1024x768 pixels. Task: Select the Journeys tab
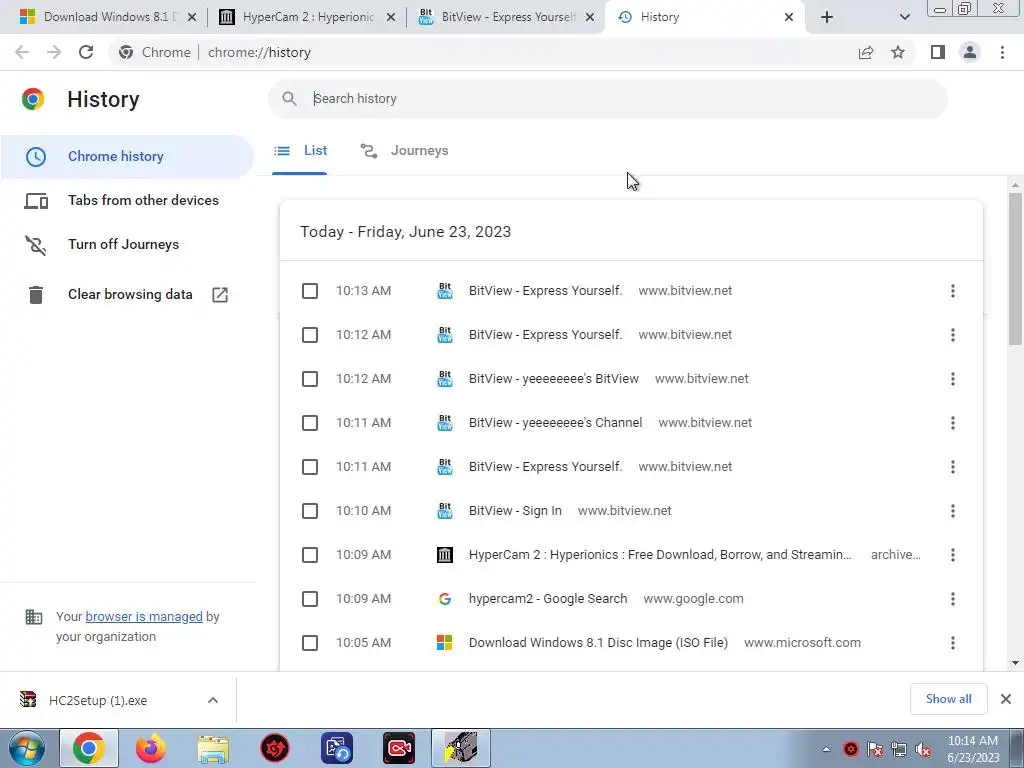pyautogui.click(x=405, y=151)
